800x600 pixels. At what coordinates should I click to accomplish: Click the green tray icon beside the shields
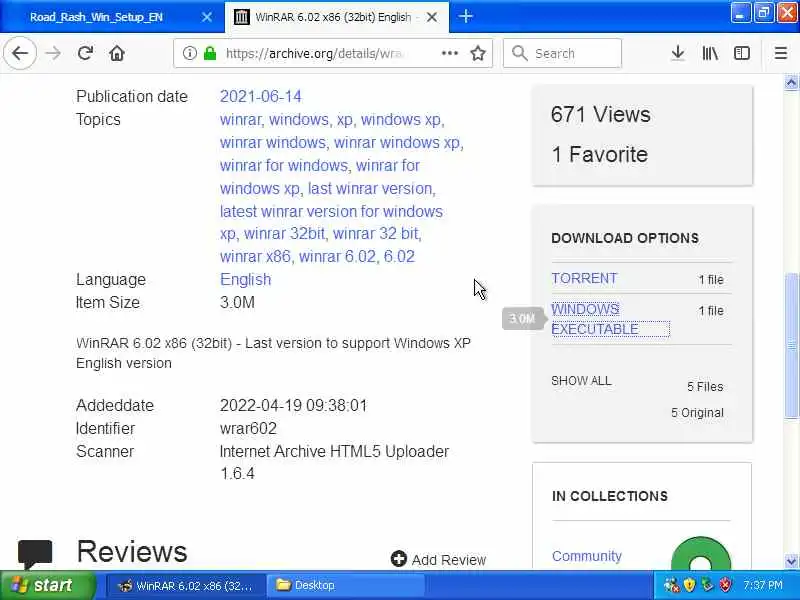pos(707,585)
